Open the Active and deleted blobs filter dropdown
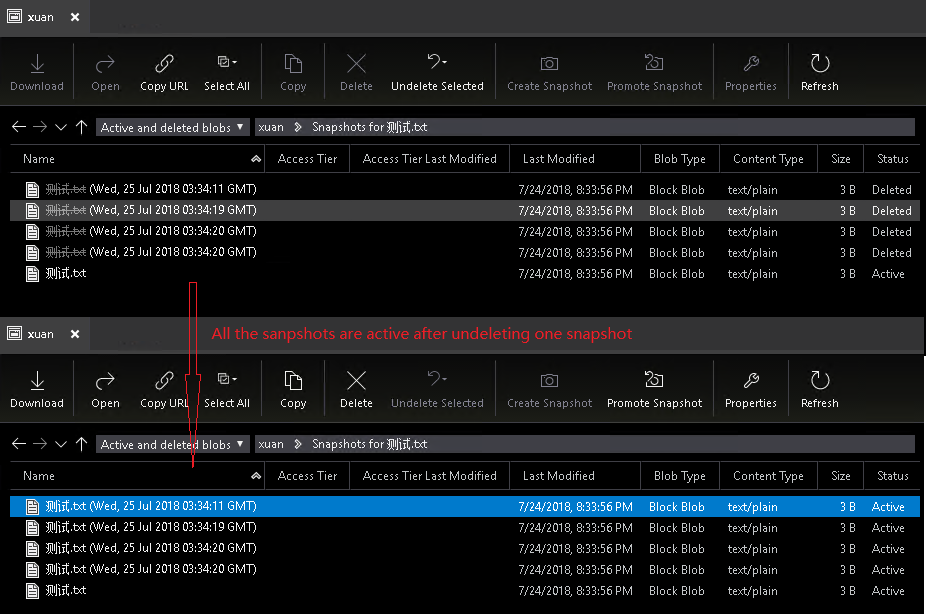 point(172,127)
